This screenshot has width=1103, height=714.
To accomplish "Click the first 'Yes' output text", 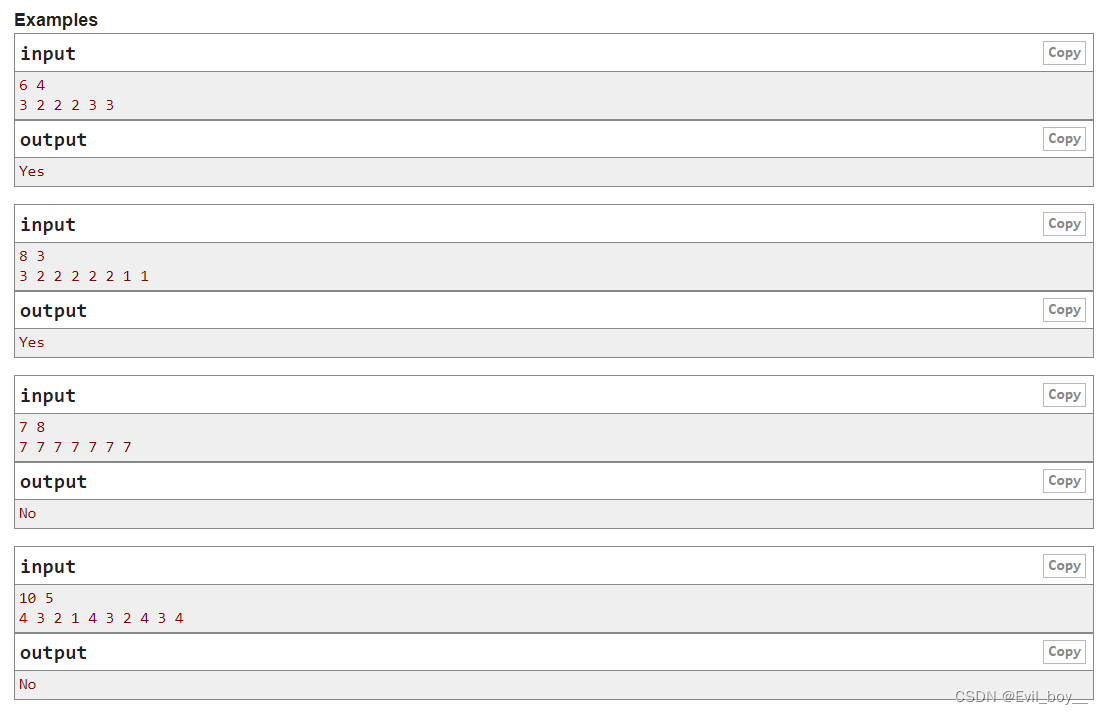I will click(31, 171).
